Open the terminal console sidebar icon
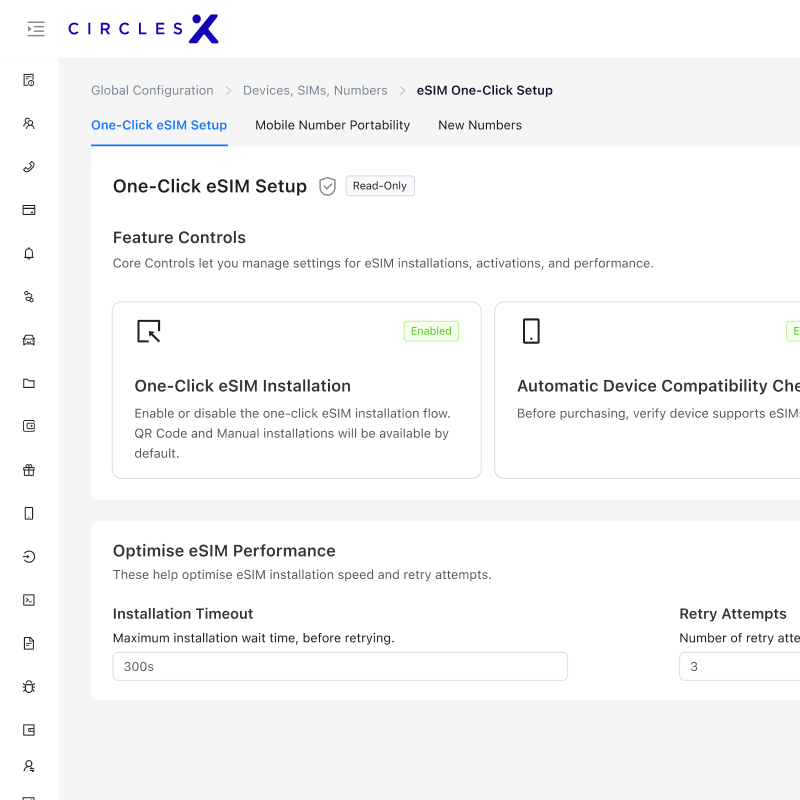The height and width of the screenshot is (800, 800). (x=29, y=600)
